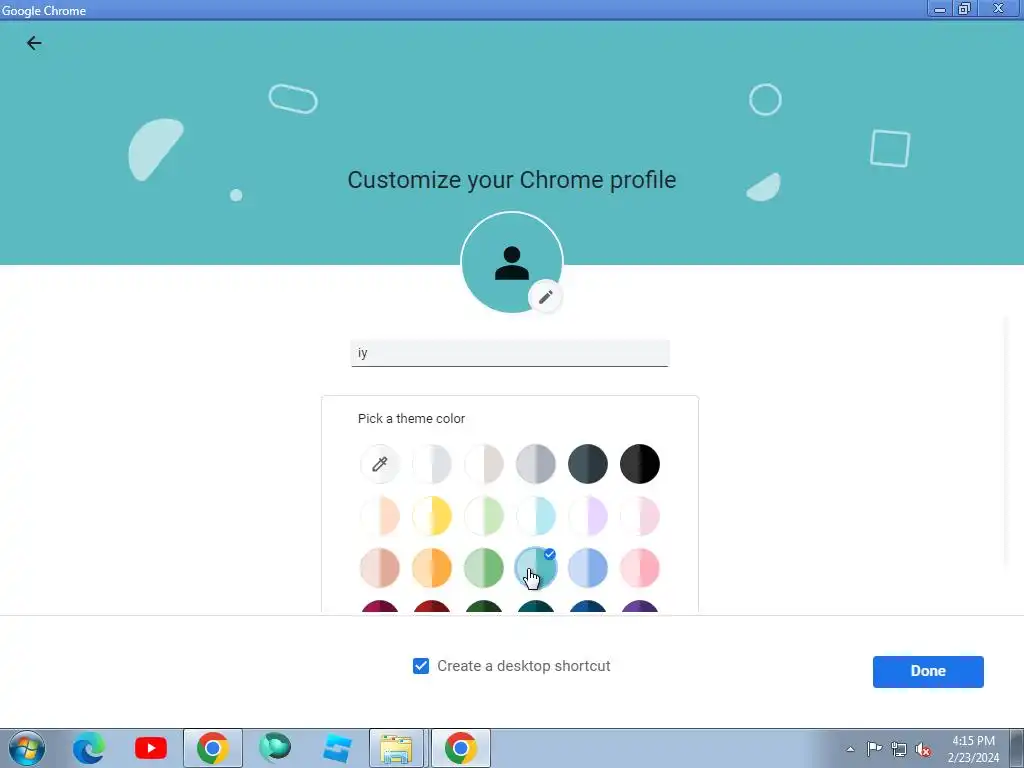Choose the light lavender theme color

[588, 516]
